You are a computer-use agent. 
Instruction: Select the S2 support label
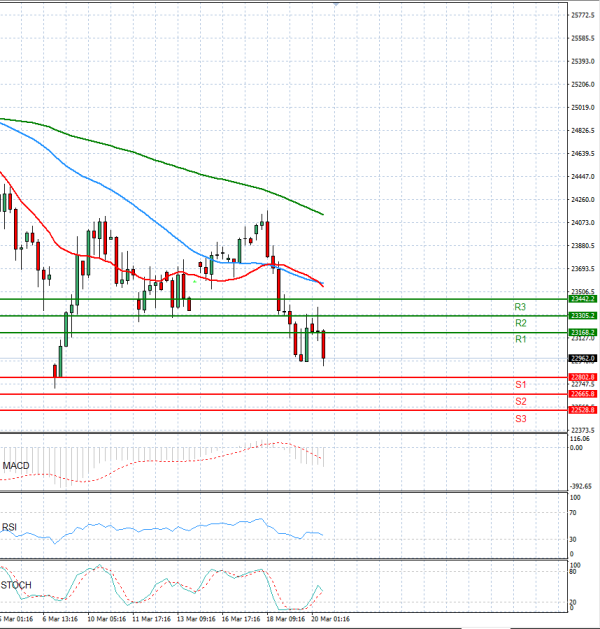520,402
